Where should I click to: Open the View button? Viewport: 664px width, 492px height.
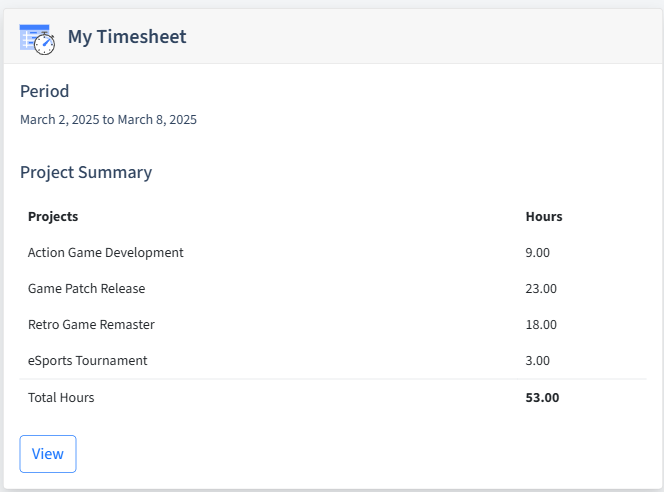[x=48, y=454]
